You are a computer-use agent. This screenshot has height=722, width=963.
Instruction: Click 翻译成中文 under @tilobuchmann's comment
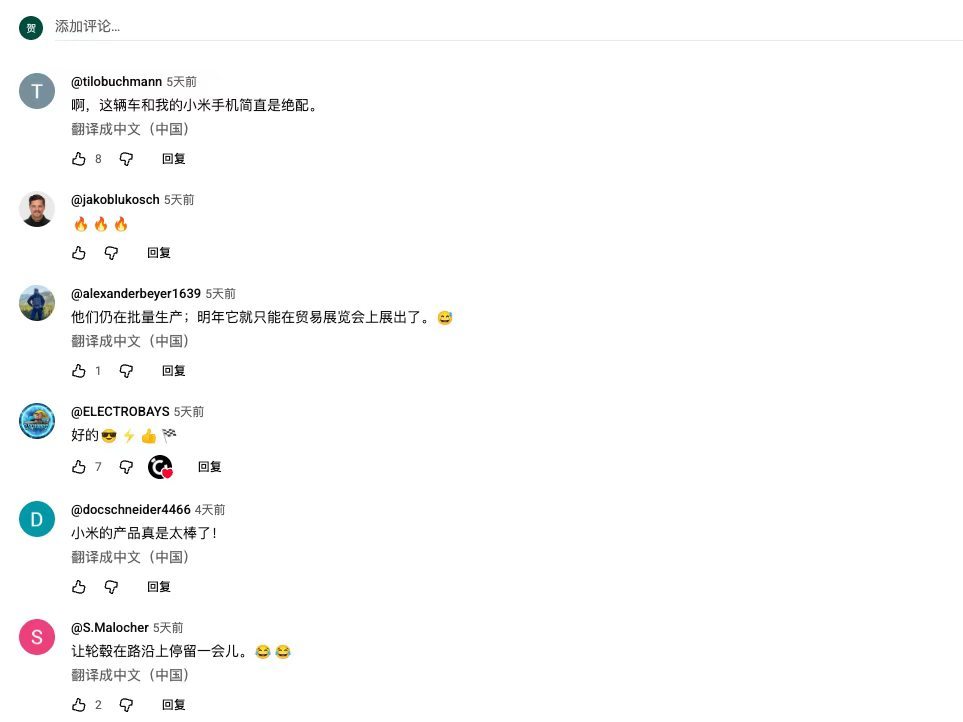pyautogui.click(x=130, y=129)
